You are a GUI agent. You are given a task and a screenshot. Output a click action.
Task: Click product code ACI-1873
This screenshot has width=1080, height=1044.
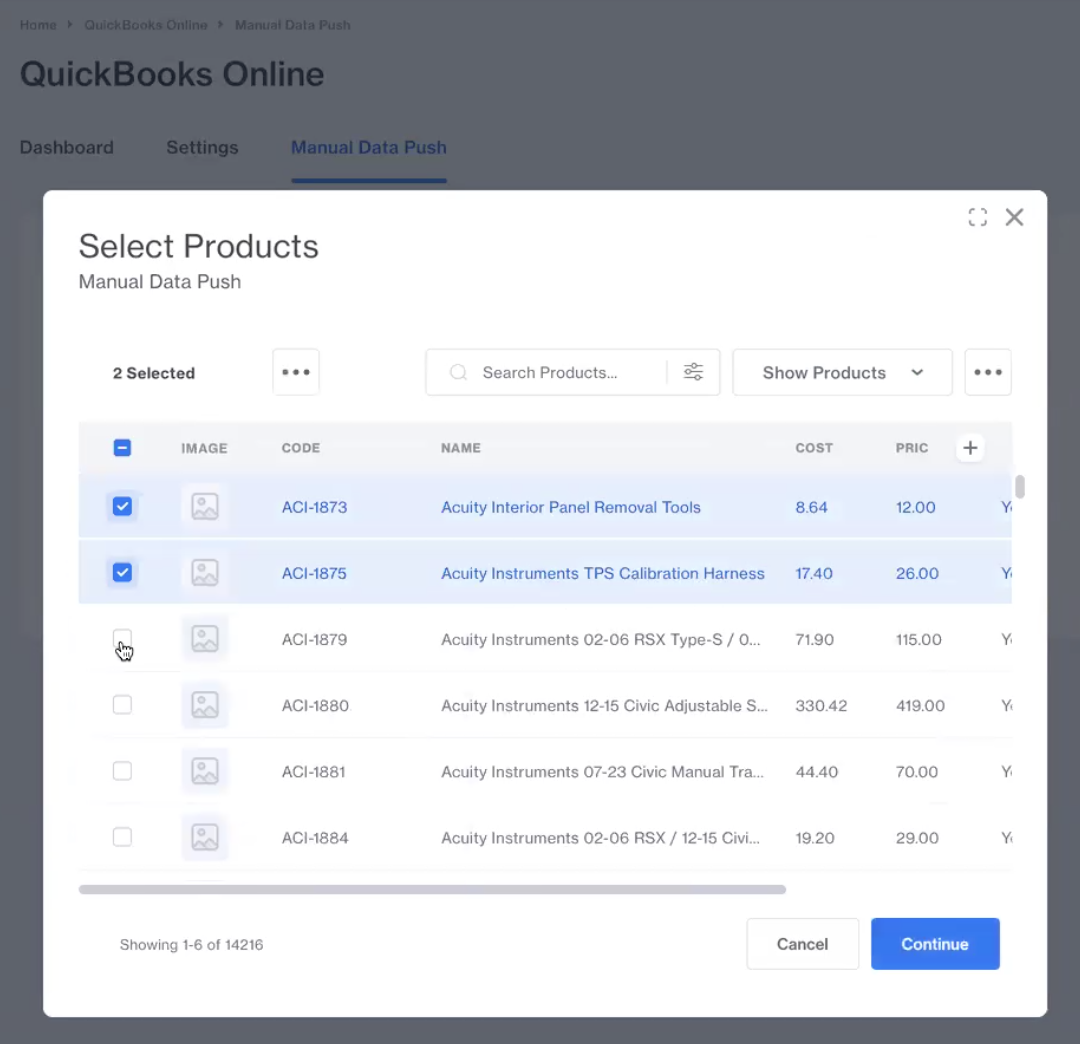pyautogui.click(x=314, y=507)
